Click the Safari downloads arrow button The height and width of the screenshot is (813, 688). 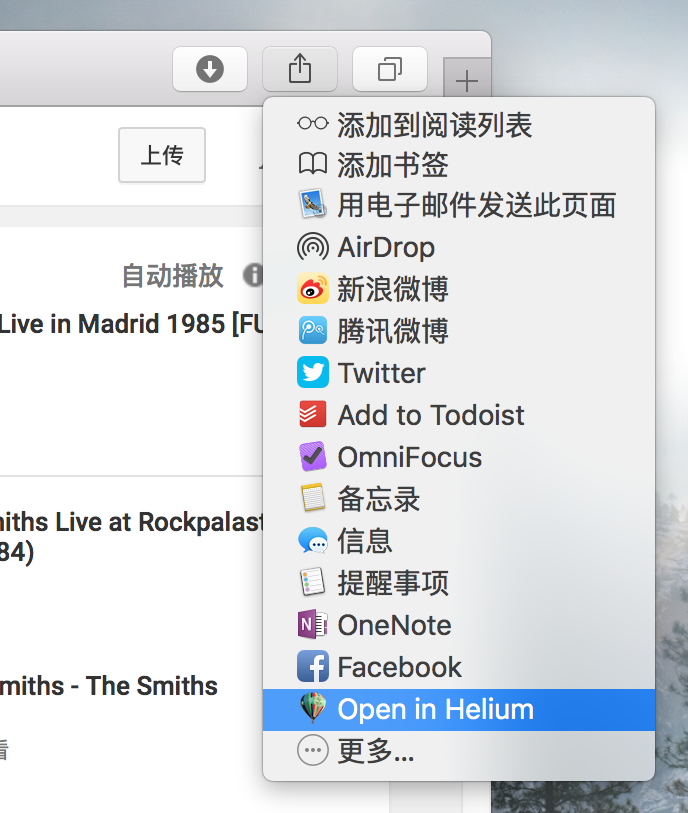pyautogui.click(x=209, y=69)
